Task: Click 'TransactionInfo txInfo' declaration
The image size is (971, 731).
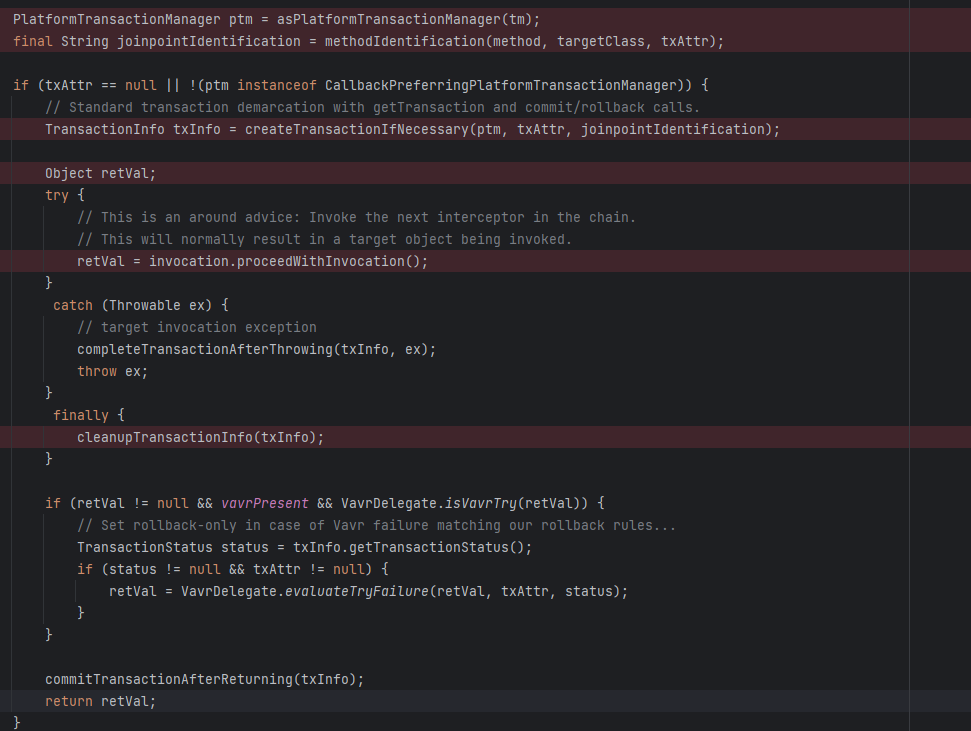Action: pyautogui.click(x=133, y=129)
